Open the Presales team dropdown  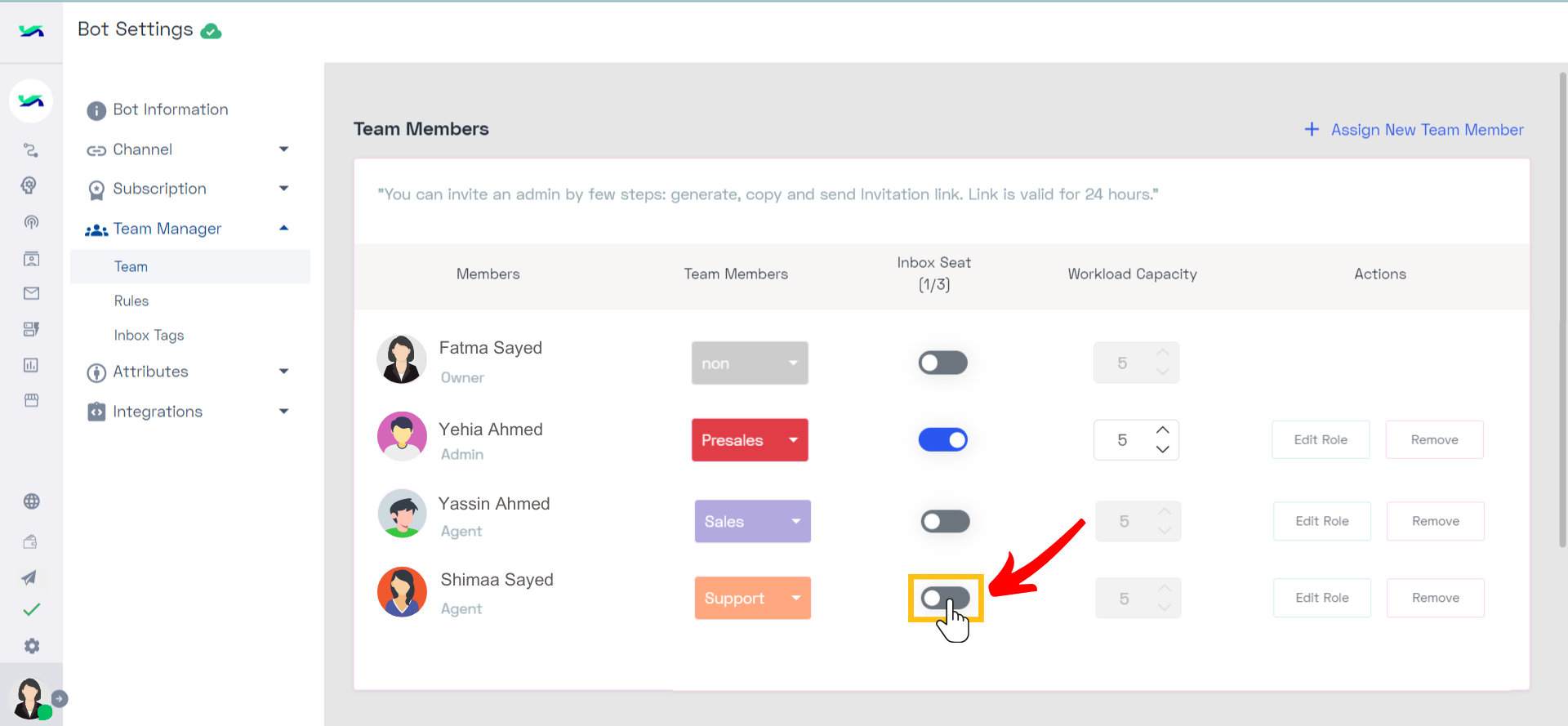pyautogui.click(x=750, y=440)
